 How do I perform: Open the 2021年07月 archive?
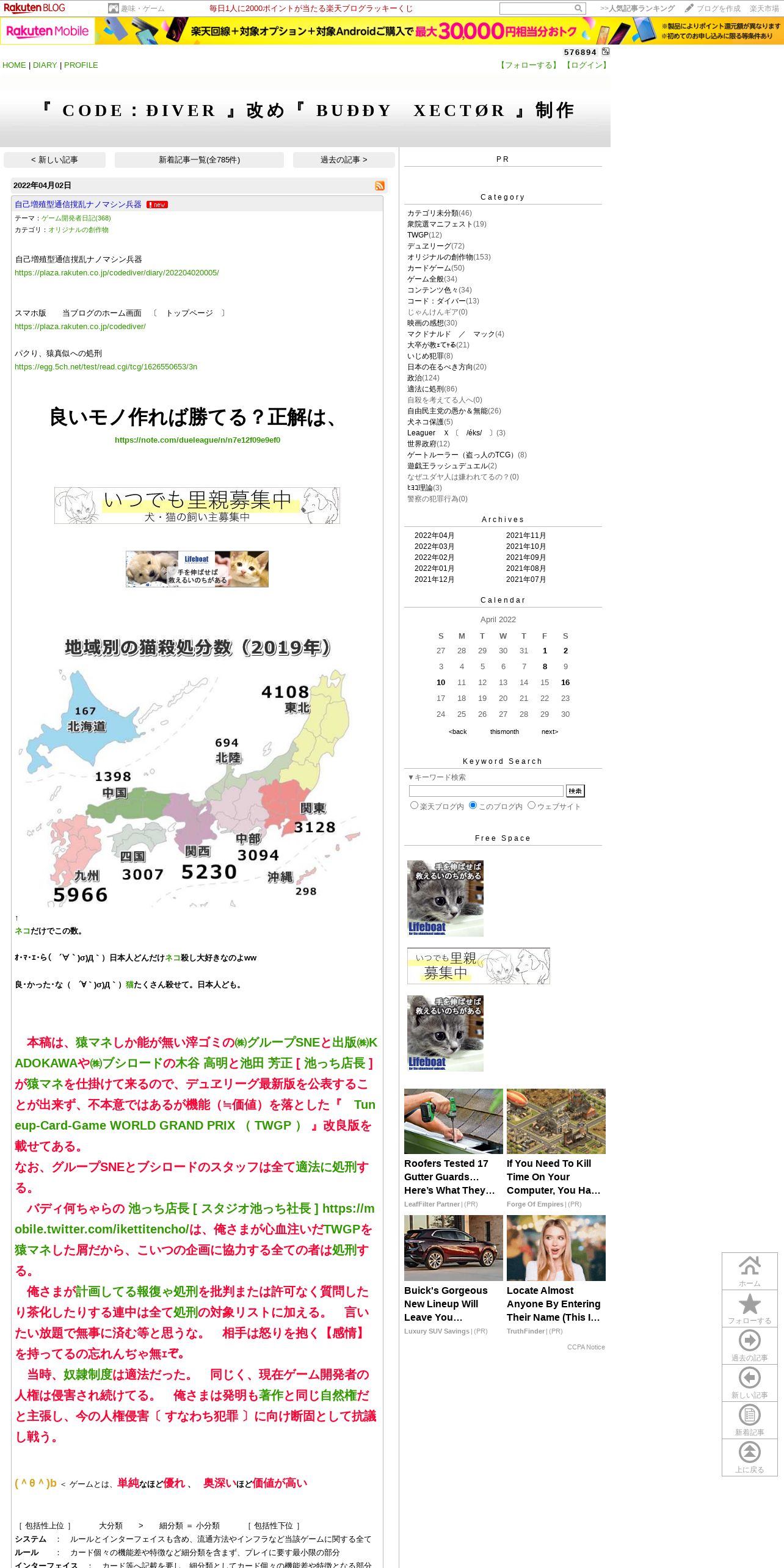(526, 579)
